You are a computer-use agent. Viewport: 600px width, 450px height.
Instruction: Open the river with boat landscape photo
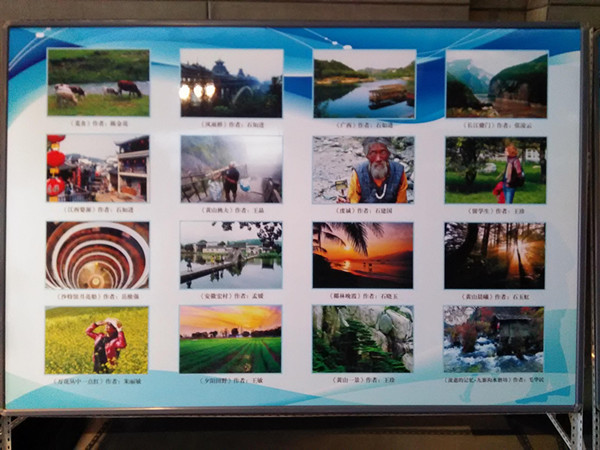364,84
